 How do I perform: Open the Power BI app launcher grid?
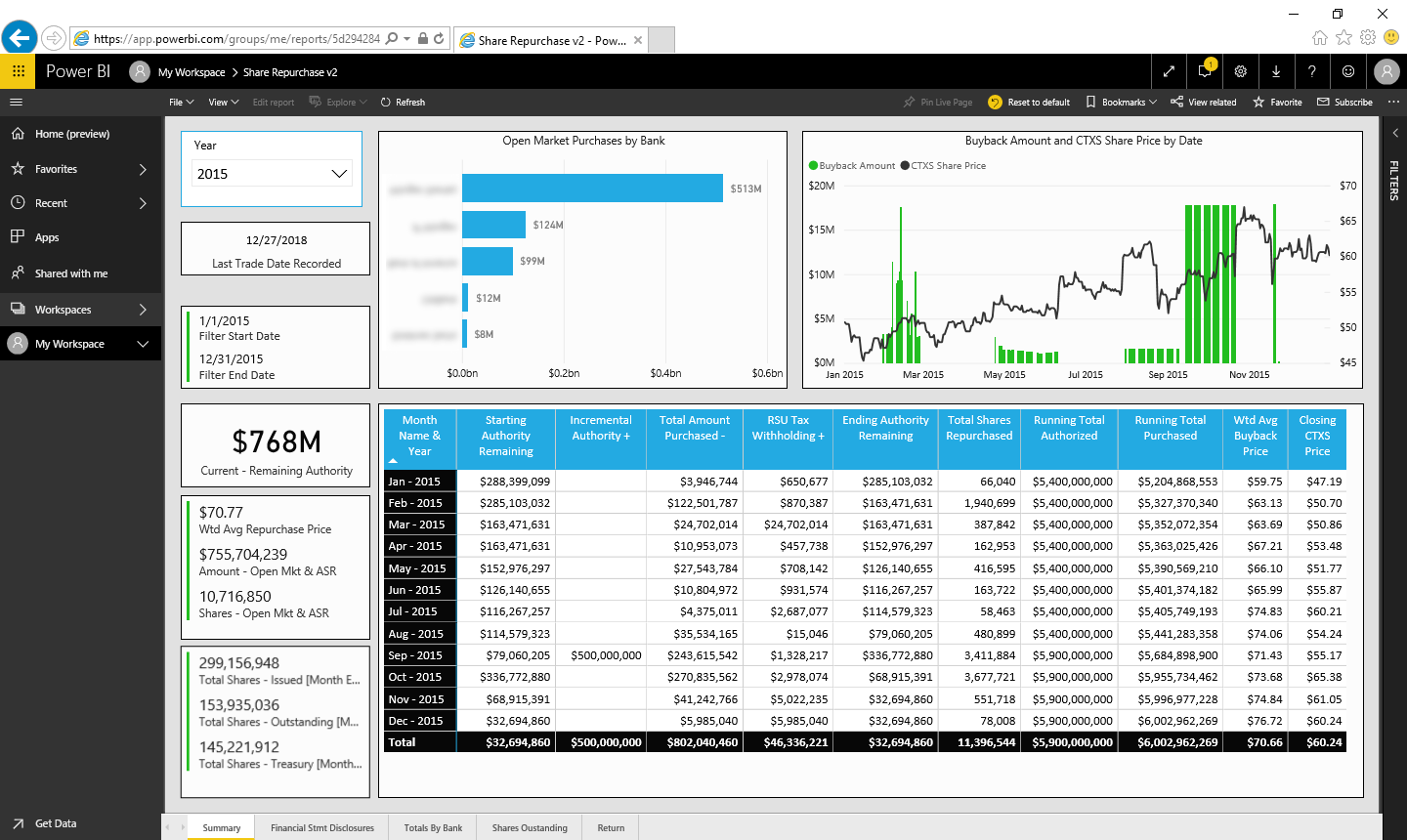18,71
